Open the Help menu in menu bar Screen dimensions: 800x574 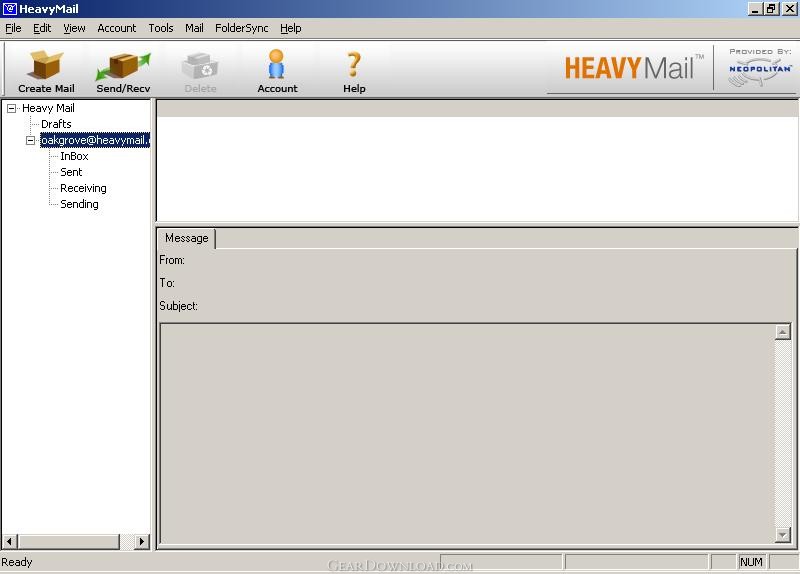tap(290, 28)
